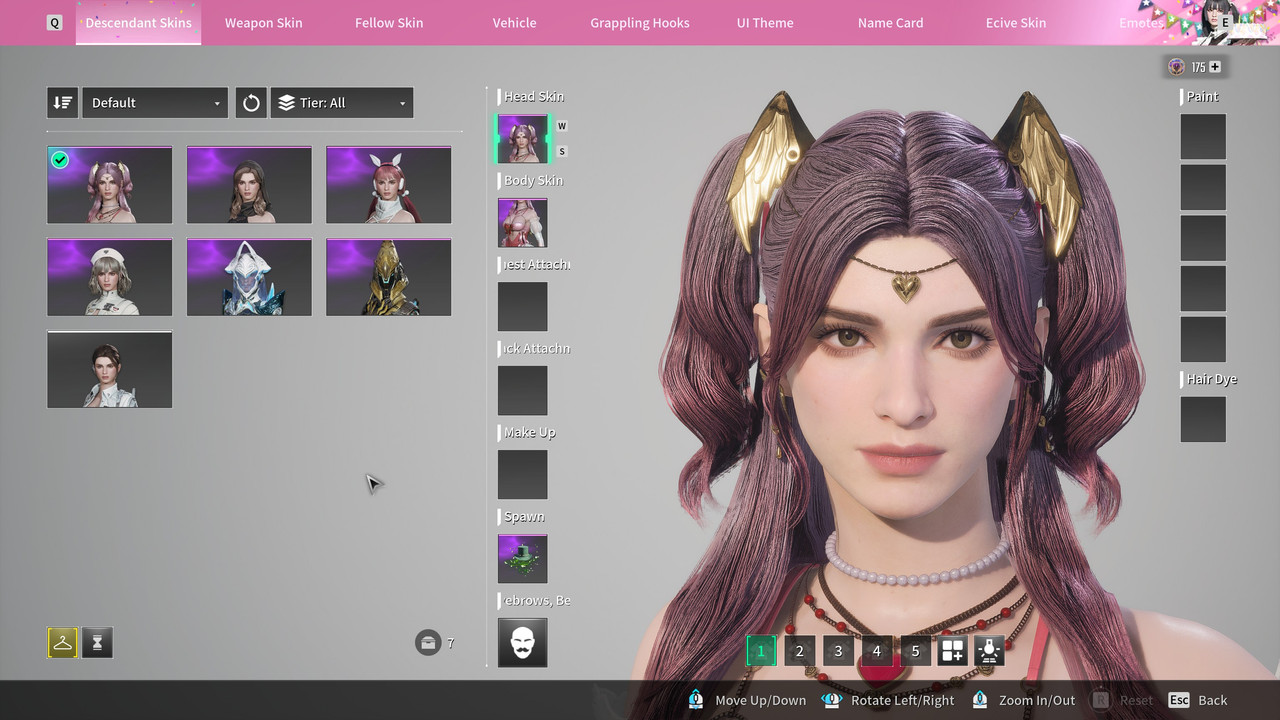This screenshot has height=720, width=1280.
Task: Select the equipped pink twin-tail skin thumbnail
Action: (110, 185)
